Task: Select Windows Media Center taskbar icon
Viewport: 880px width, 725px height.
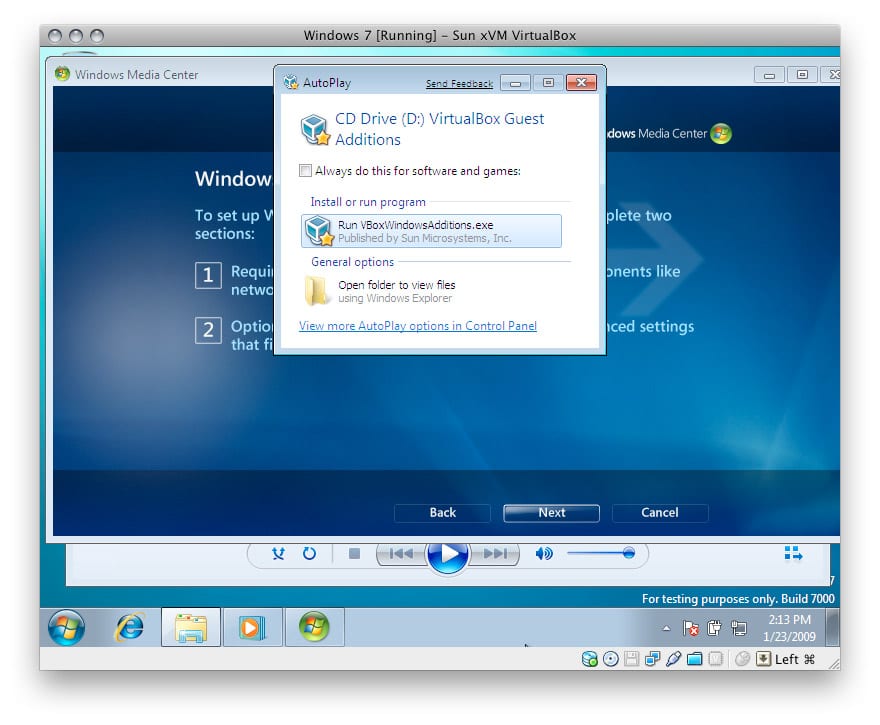Action: [x=314, y=627]
